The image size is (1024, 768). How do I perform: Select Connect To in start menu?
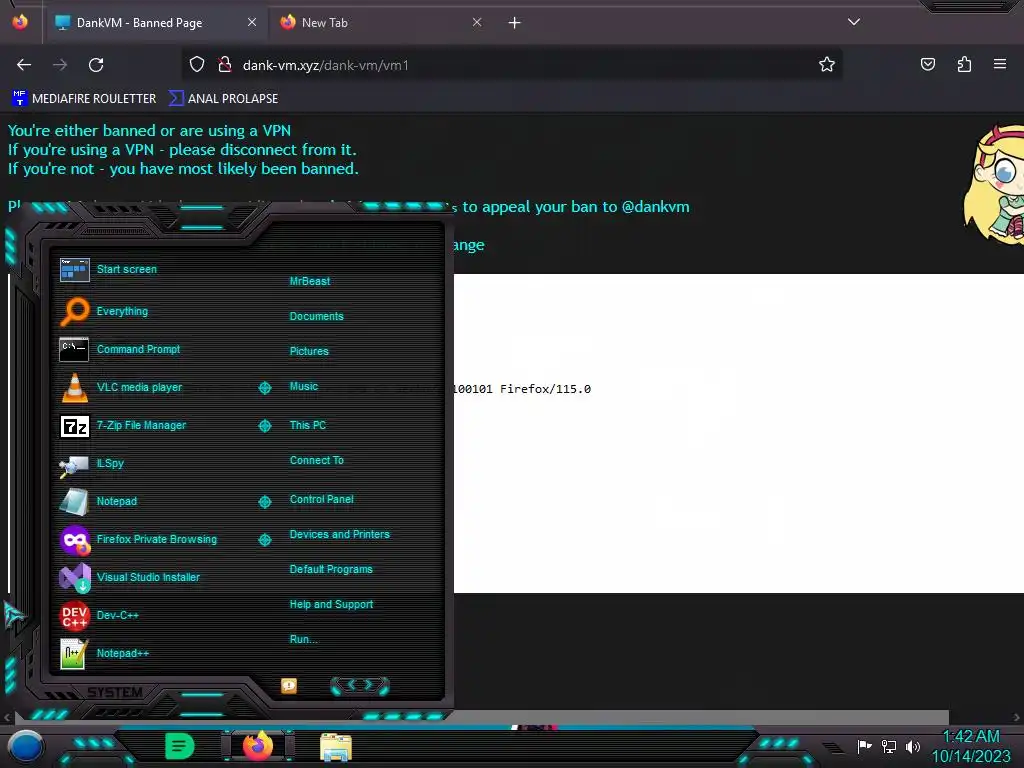pos(316,460)
